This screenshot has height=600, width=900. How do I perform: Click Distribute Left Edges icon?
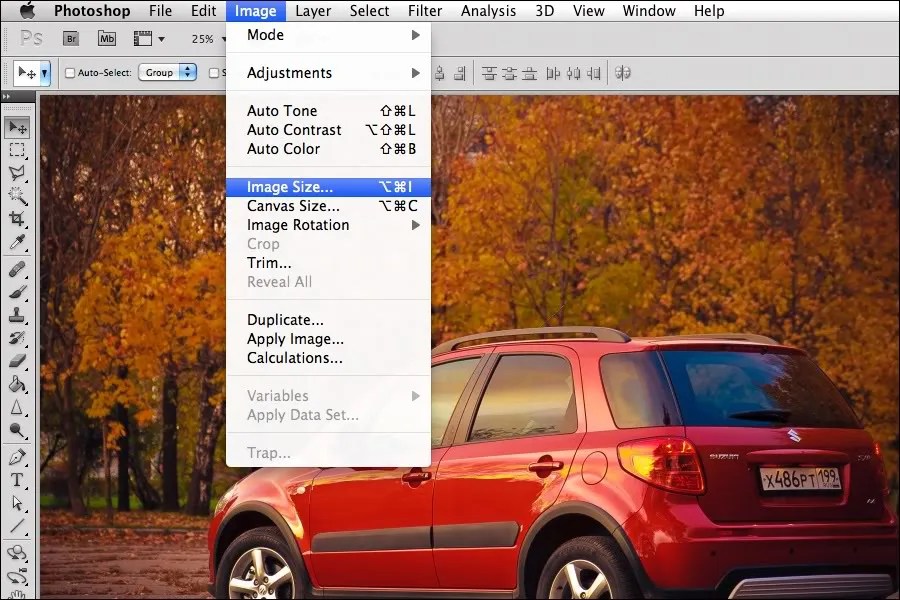[x=553, y=73]
